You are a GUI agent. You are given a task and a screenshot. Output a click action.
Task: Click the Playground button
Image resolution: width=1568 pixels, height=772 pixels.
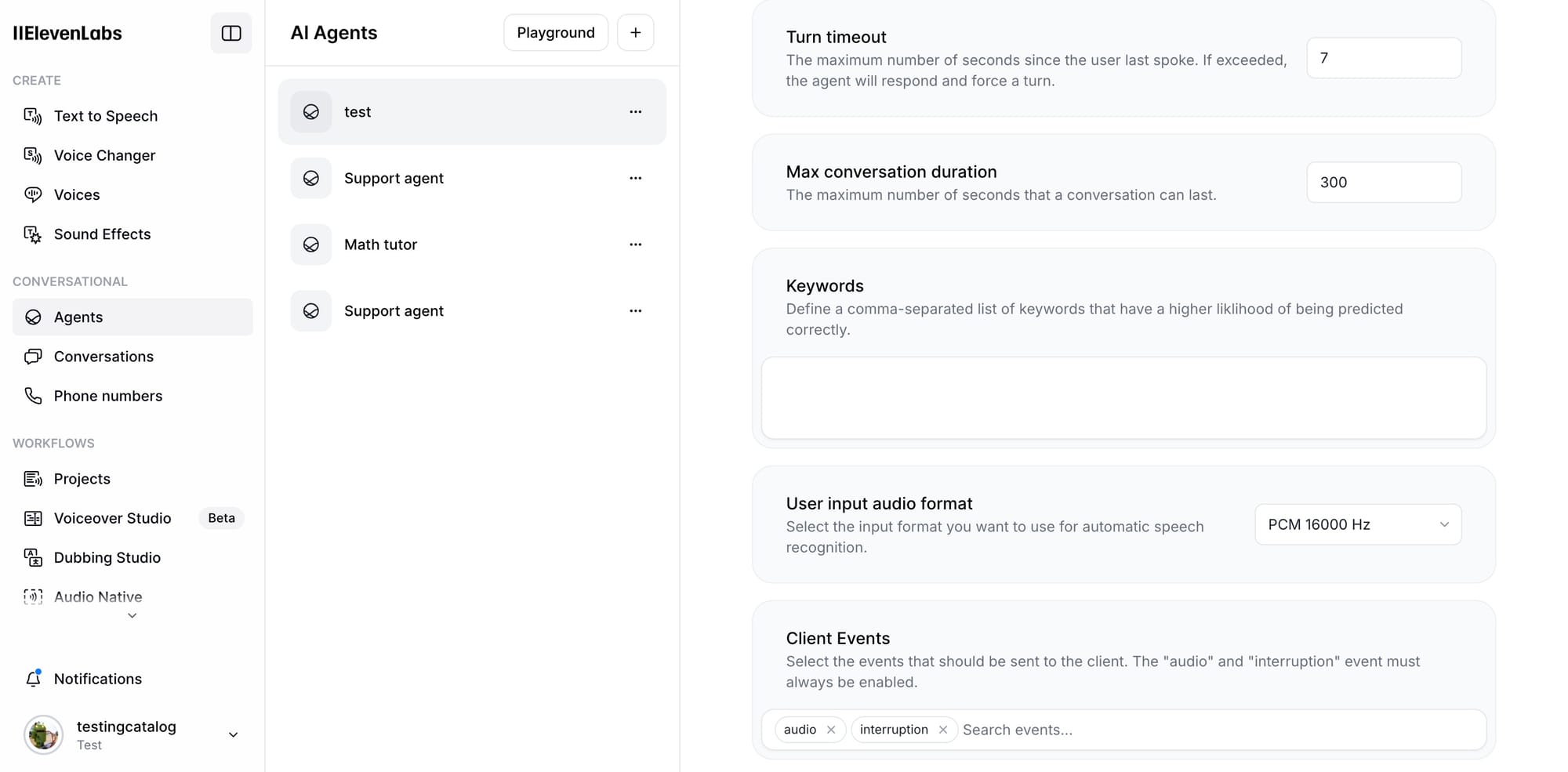click(x=555, y=33)
